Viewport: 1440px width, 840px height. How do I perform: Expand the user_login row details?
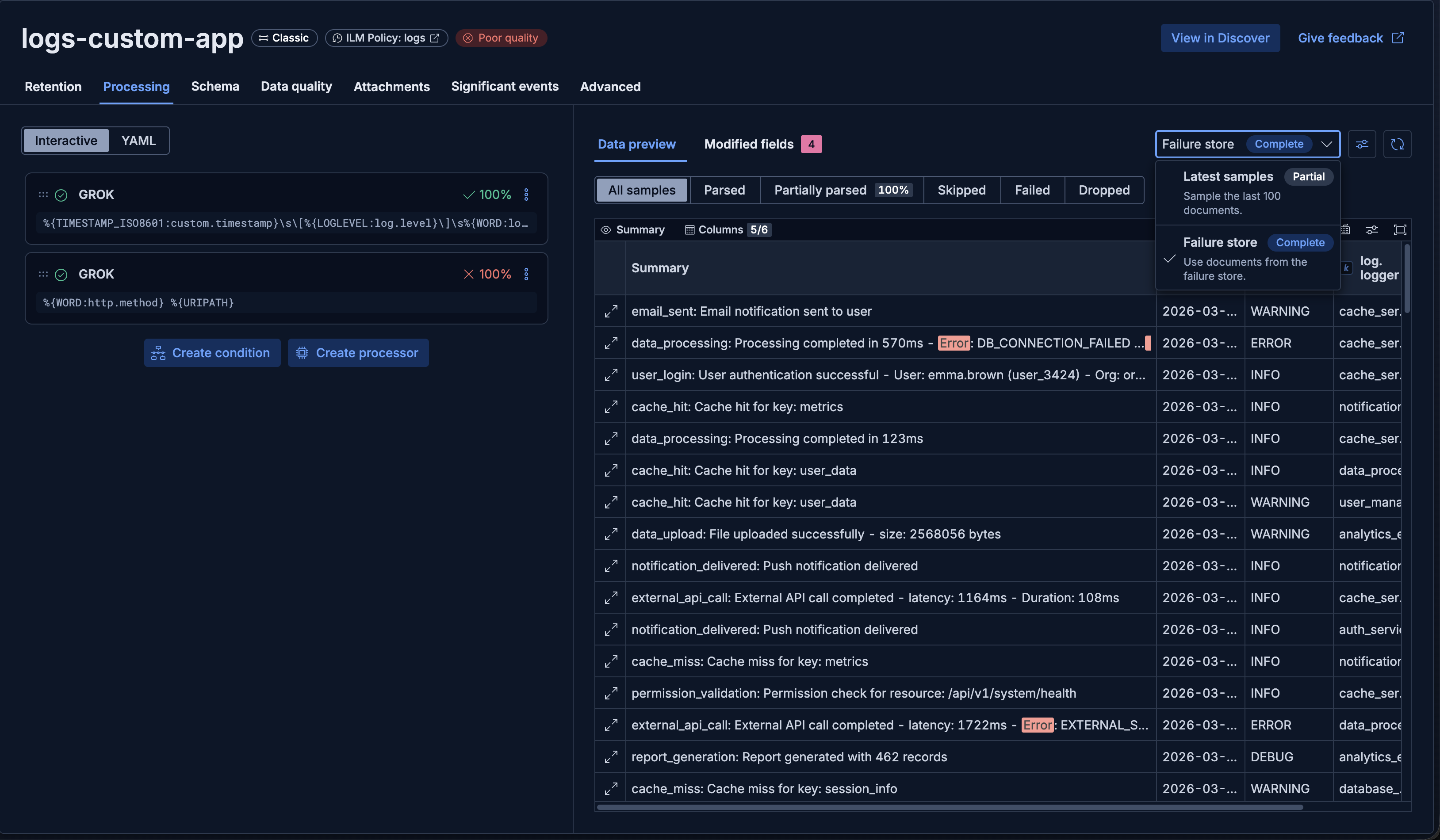(x=611, y=375)
